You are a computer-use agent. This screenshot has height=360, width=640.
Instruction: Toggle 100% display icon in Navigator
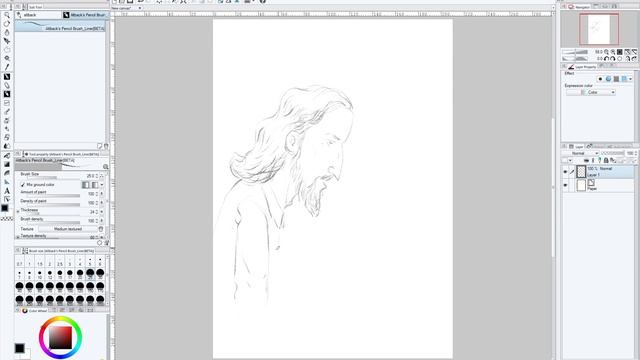620,52
